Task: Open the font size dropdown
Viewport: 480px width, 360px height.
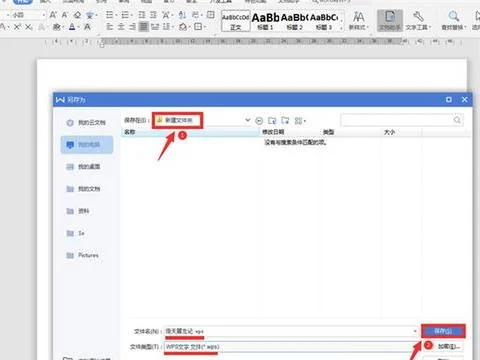Action: 44,15
